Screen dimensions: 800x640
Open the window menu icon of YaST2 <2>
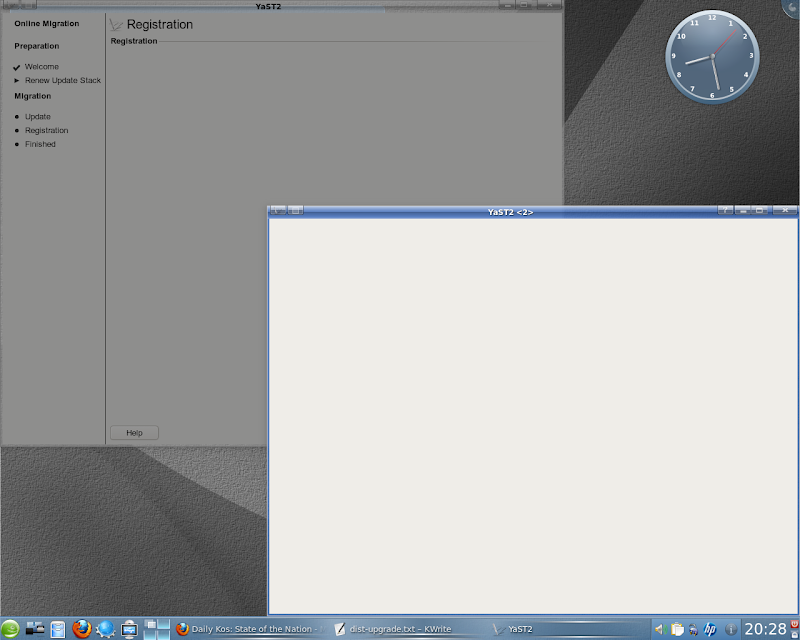click(278, 210)
